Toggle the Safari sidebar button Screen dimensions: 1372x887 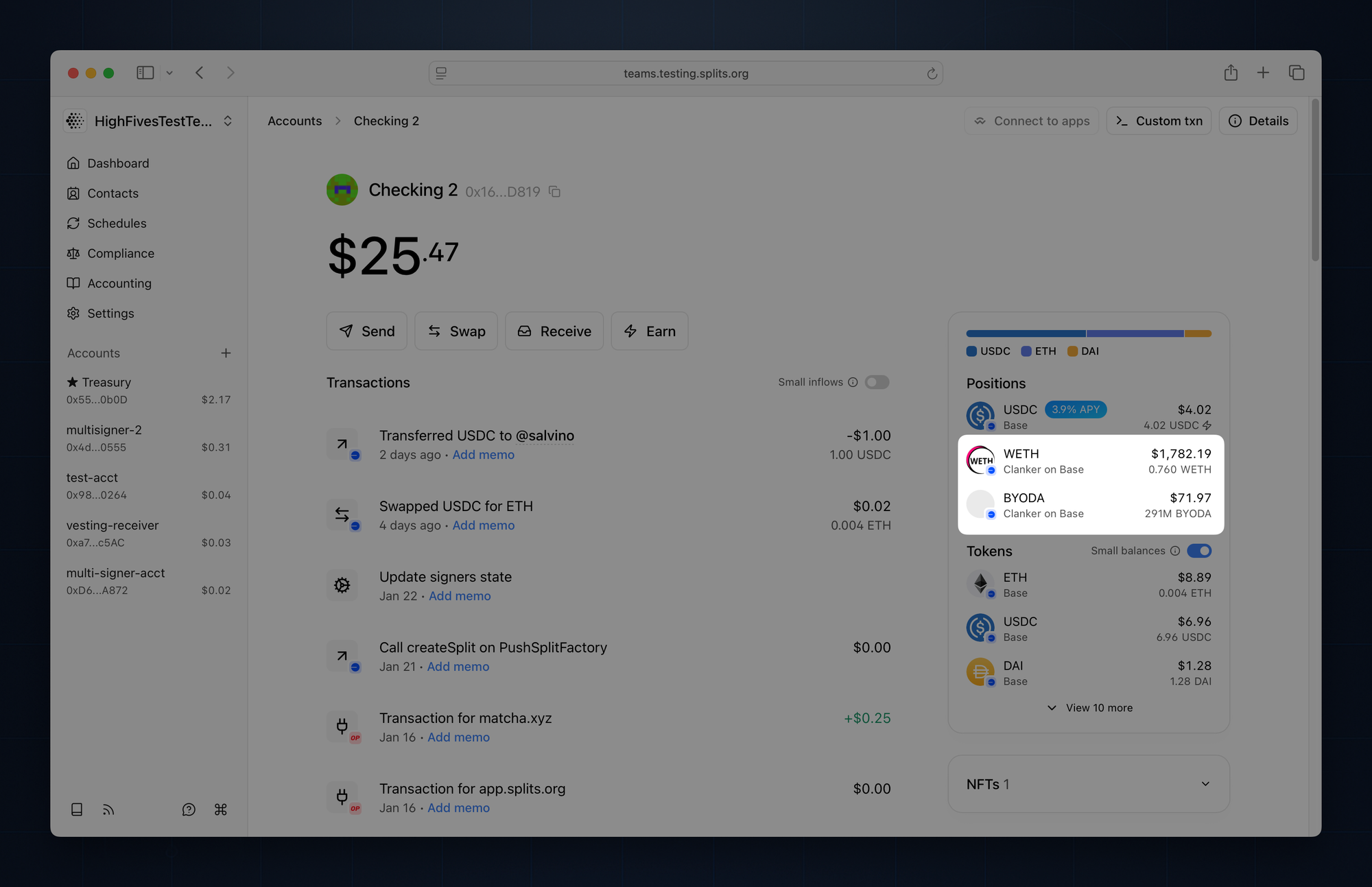[x=145, y=73]
